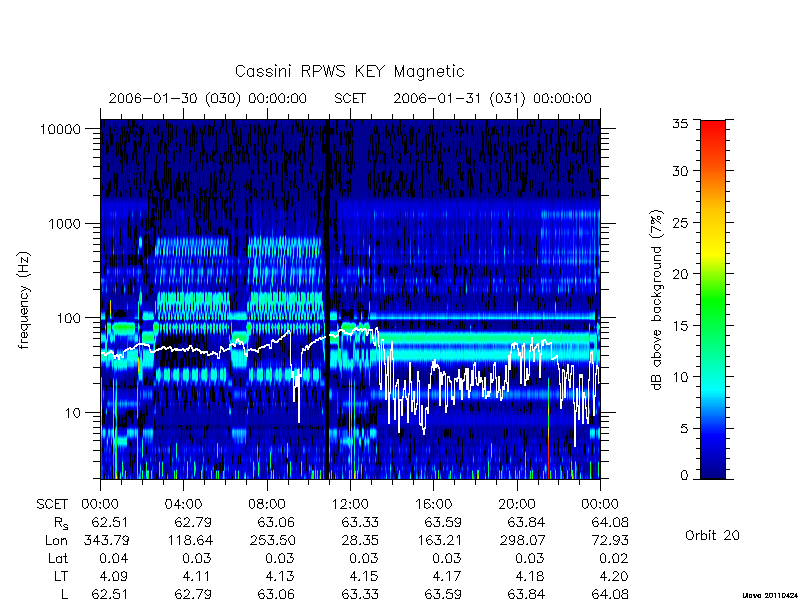Select the start date "2006-01-30 (030) 00:00:00"
Image resolution: width=800 pixels, height=600 pixels.
[x=208, y=98]
